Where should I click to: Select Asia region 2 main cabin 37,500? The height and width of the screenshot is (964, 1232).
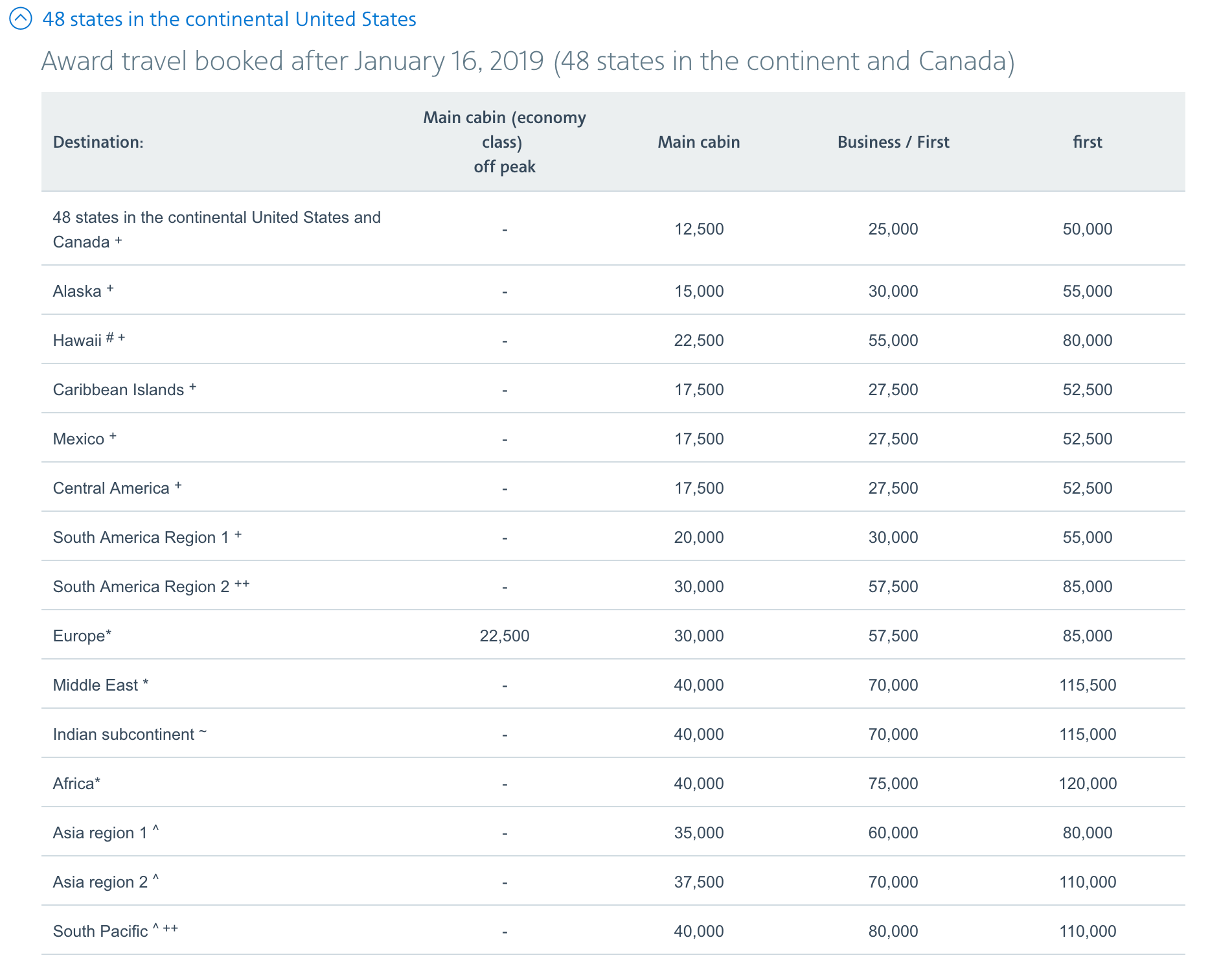(x=699, y=882)
